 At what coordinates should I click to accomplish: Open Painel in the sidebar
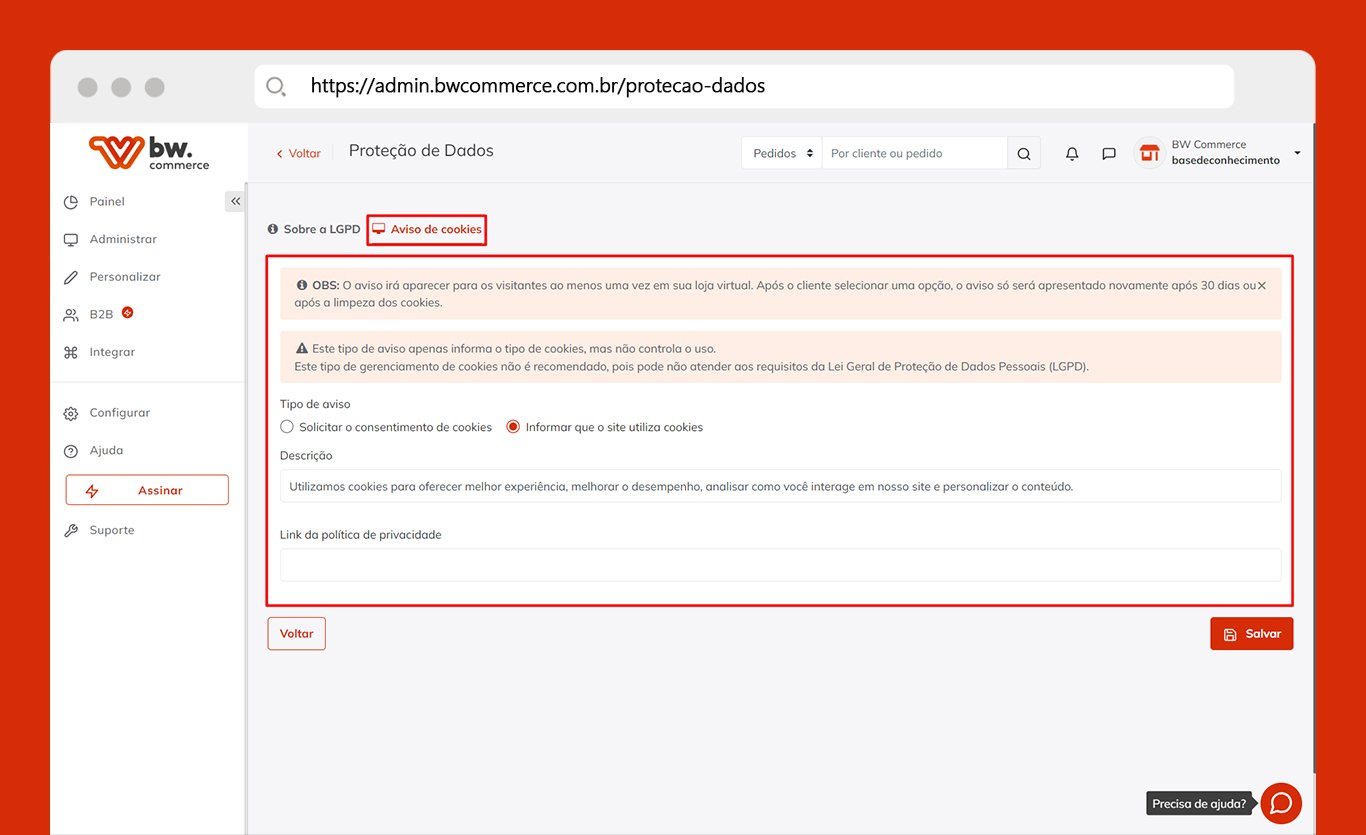click(x=107, y=202)
